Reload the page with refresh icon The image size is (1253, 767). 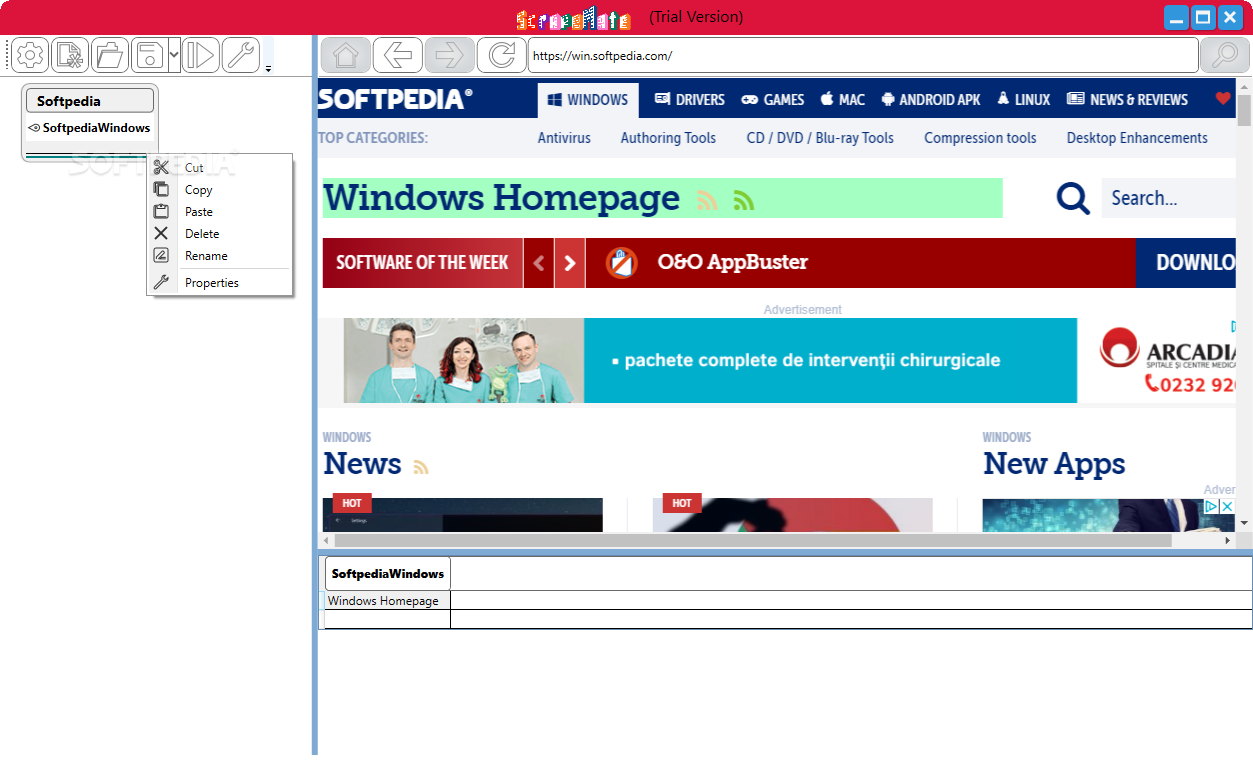coord(502,55)
